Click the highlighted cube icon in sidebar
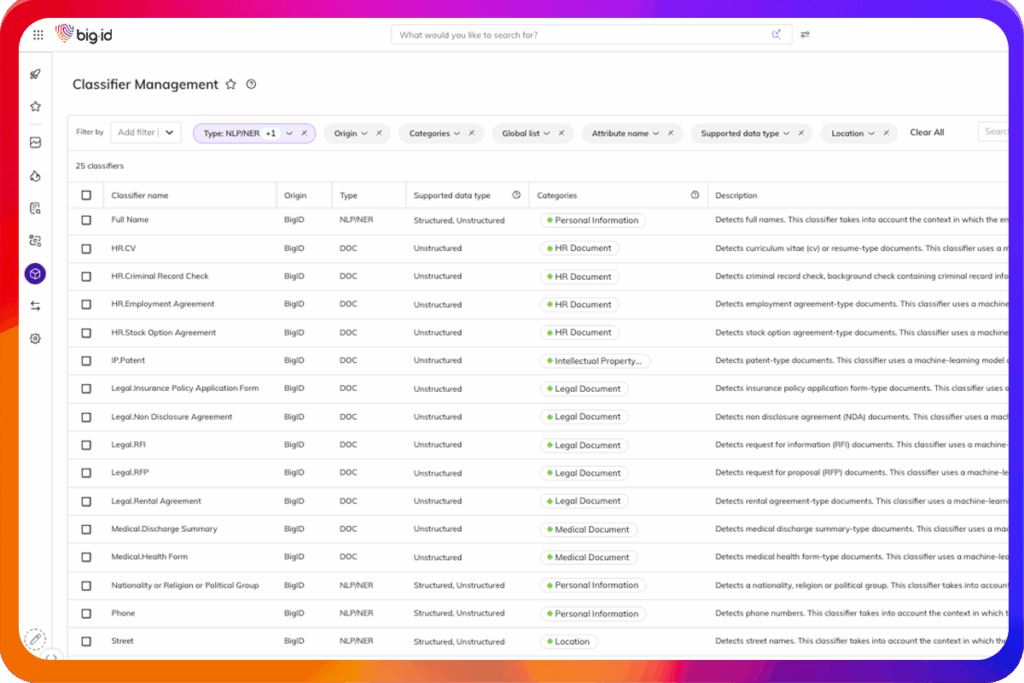This screenshot has height=683, width=1024. [35, 273]
